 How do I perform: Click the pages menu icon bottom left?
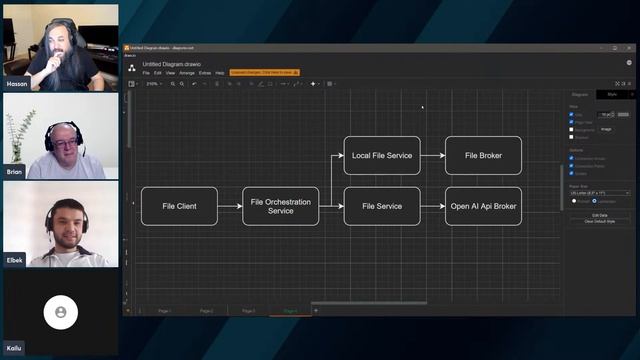(x=140, y=311)
